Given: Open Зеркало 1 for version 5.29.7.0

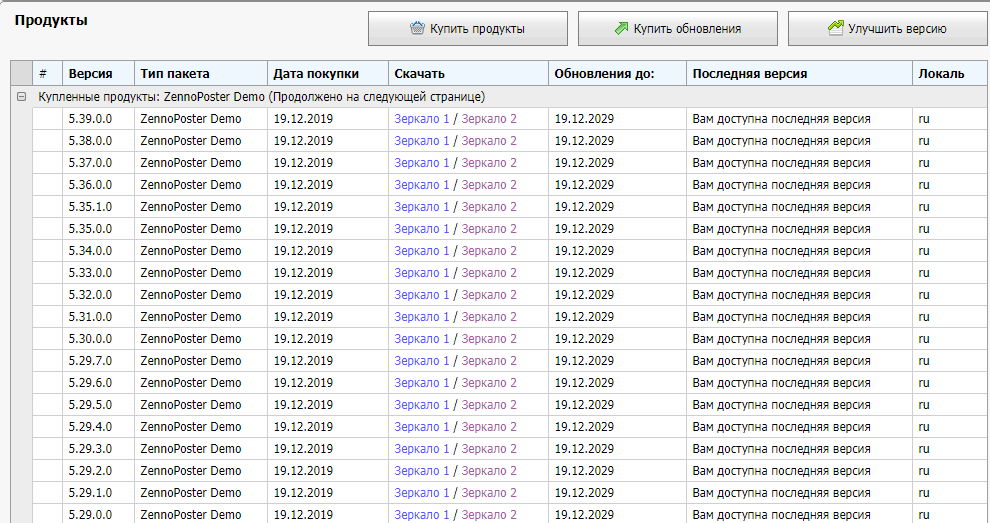Looking at the screenshot, I should coord(422,361).
